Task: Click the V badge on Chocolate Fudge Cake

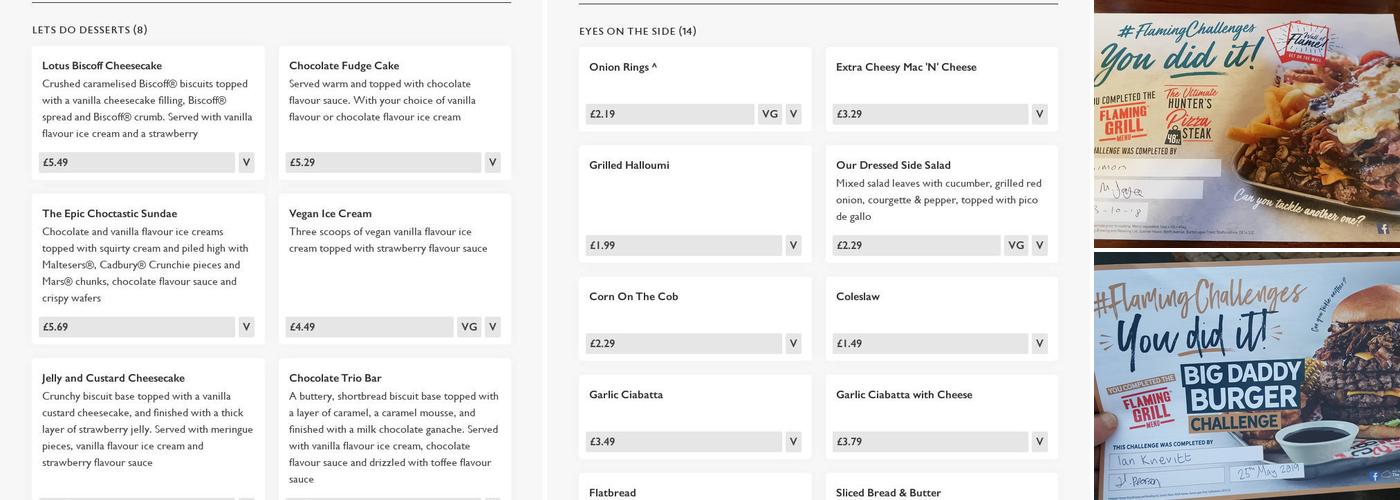Action: tap(493, 162)
